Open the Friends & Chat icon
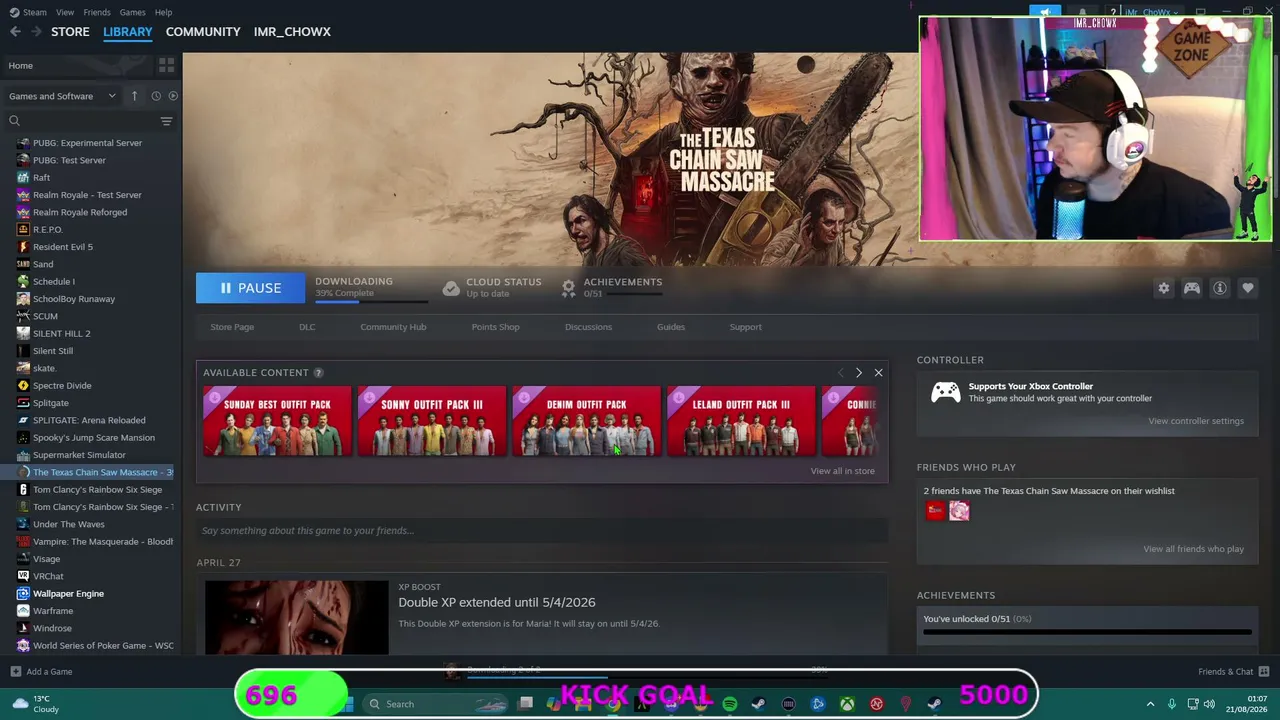Viewport: 1280px width, 720px height. (1264, 672)
